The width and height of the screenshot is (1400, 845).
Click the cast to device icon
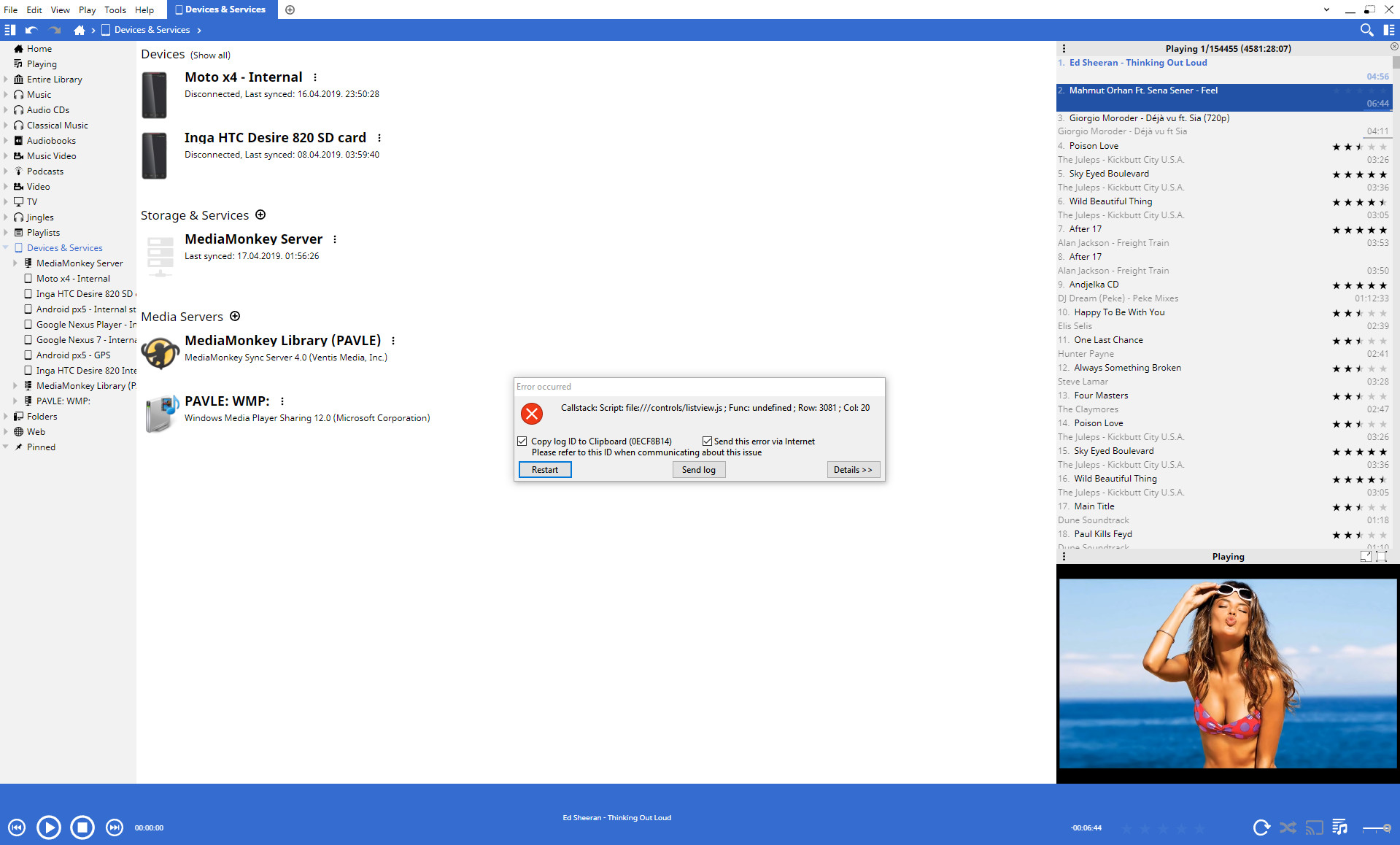point(1314,827)
